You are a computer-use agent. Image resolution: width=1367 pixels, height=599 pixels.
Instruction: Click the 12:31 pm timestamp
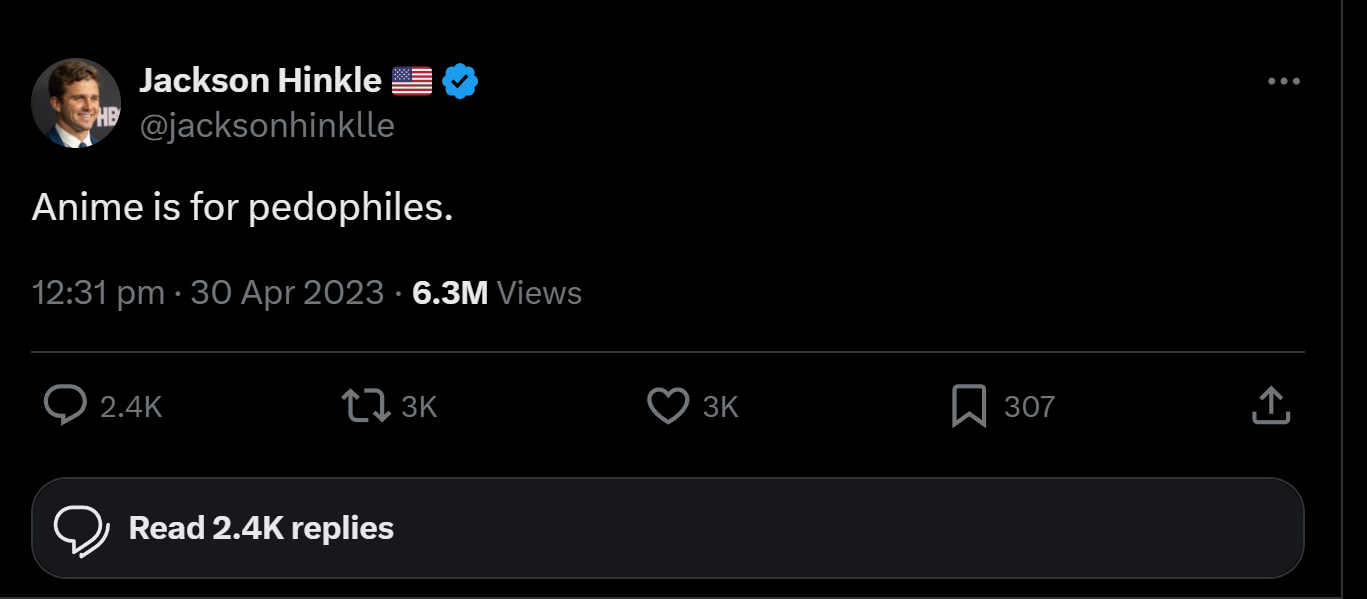98,293
